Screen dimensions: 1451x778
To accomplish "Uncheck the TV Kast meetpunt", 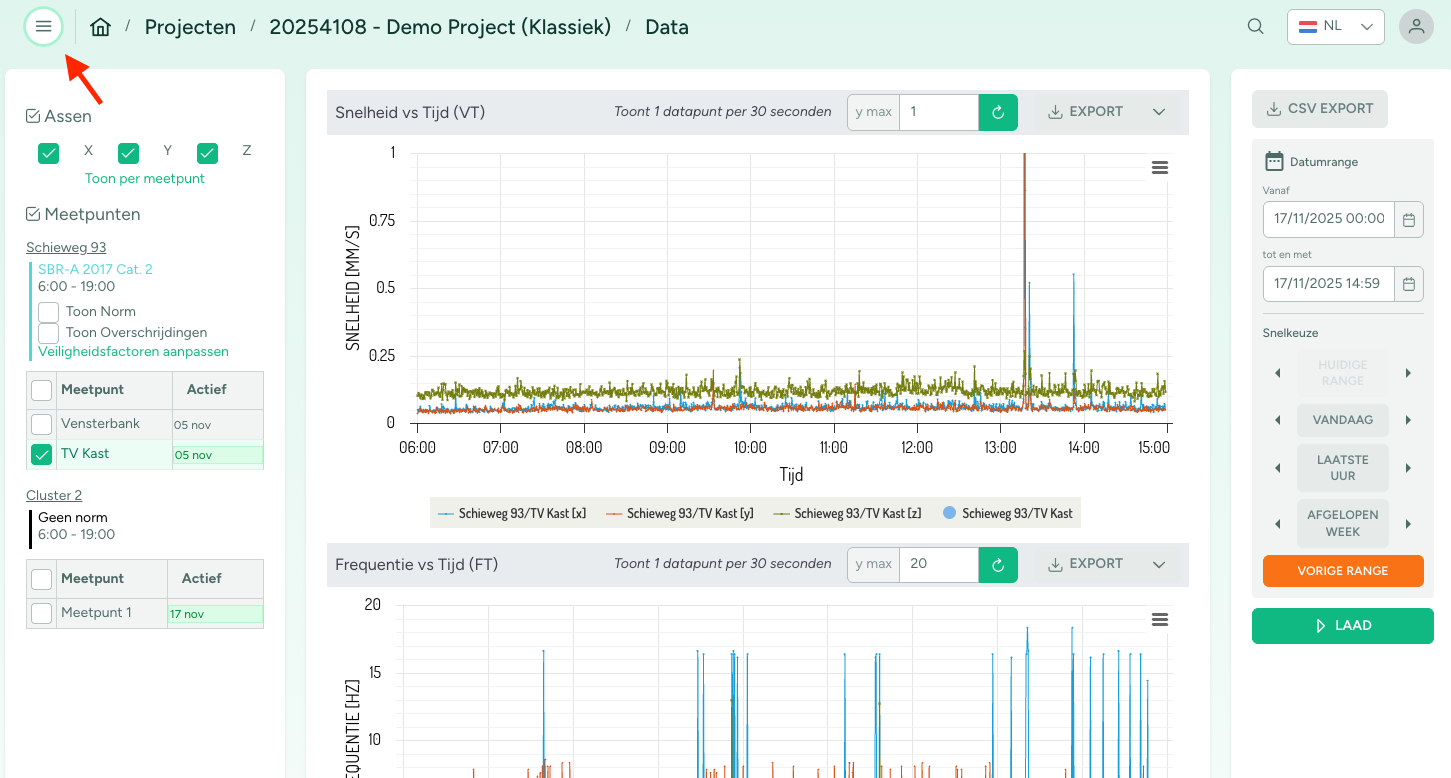I will tap(41, 455).
